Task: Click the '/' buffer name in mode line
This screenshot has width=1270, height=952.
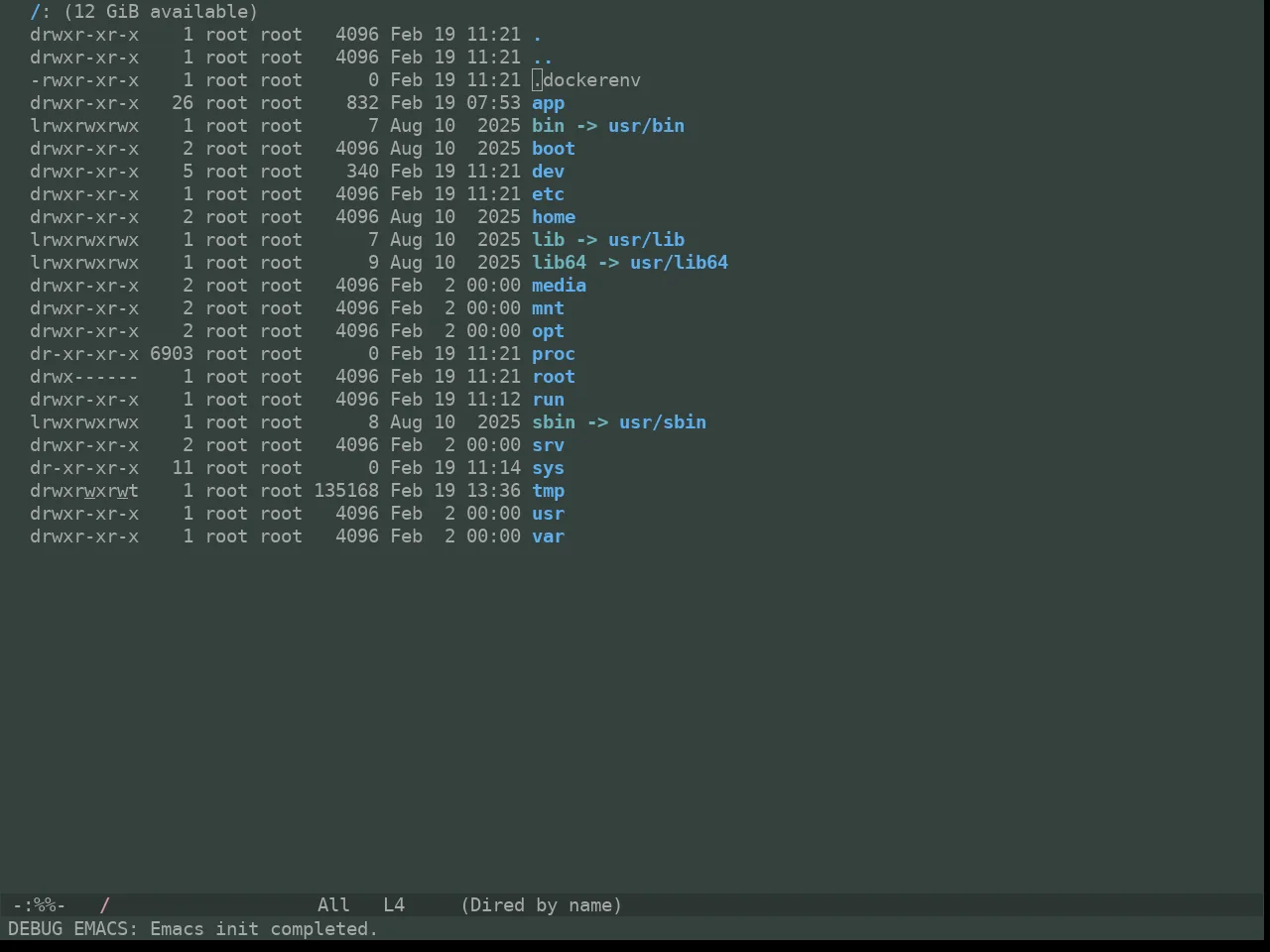Action: click(x=105, y=905)
